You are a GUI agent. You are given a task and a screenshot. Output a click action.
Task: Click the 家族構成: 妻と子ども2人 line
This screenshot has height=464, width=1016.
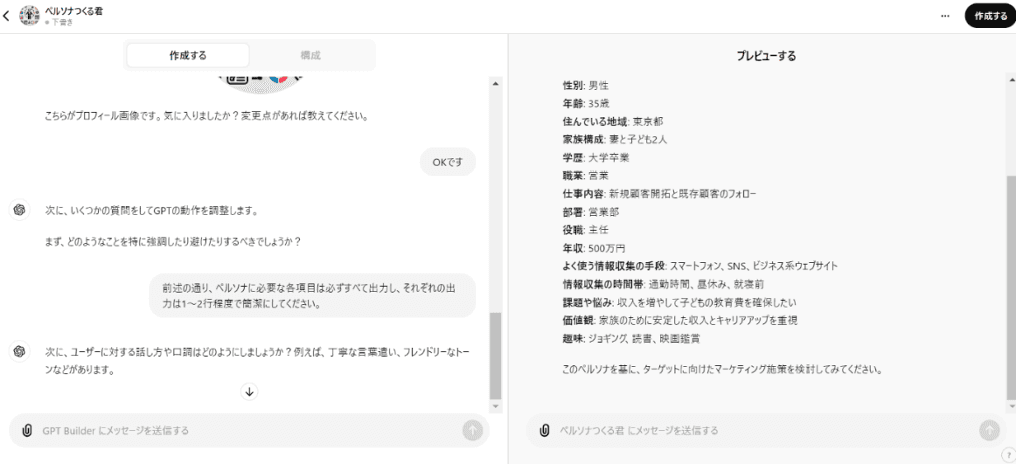[x=616, y=139]
